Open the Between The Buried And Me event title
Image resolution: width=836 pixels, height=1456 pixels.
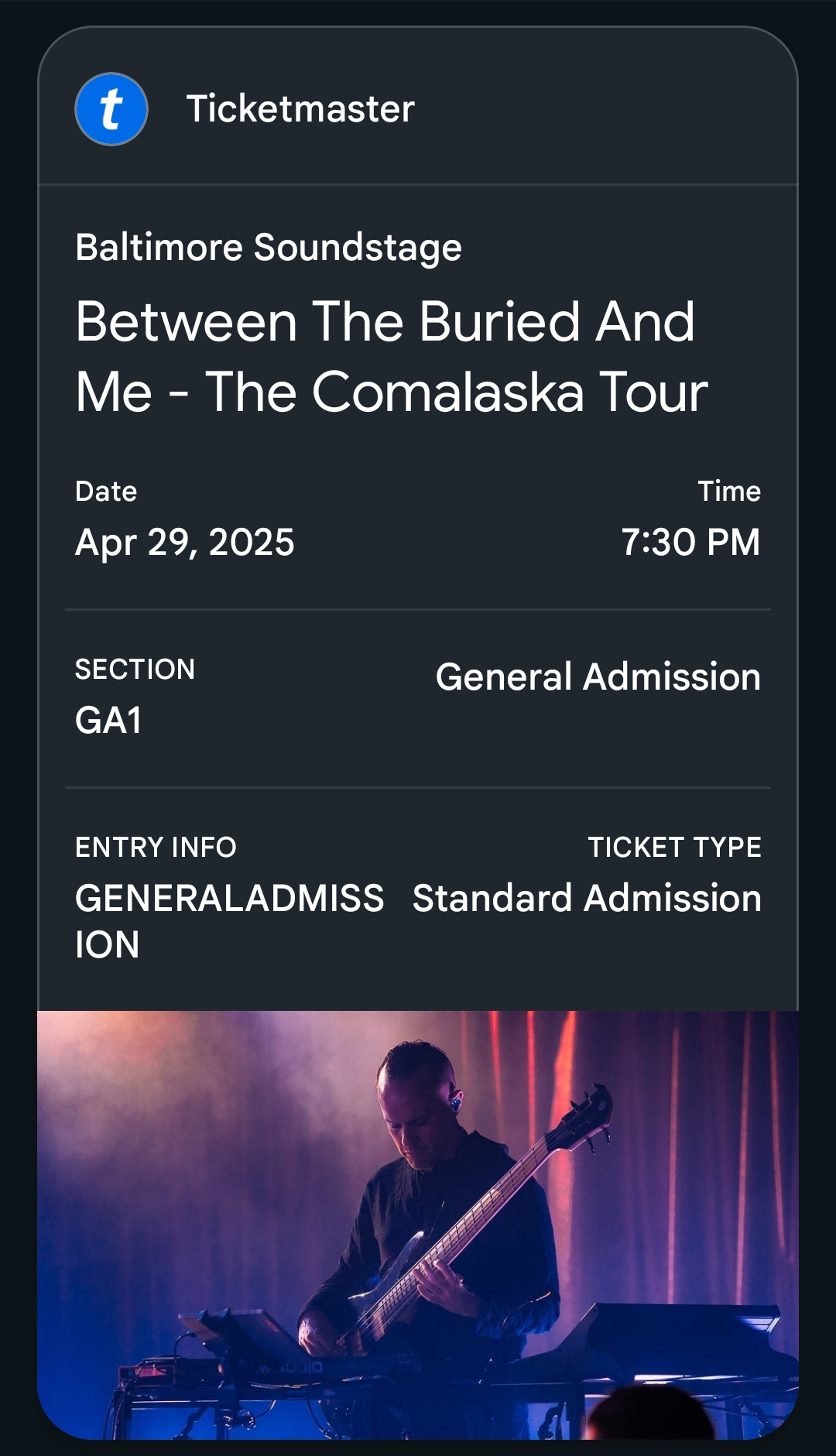(x=391, y=357)
